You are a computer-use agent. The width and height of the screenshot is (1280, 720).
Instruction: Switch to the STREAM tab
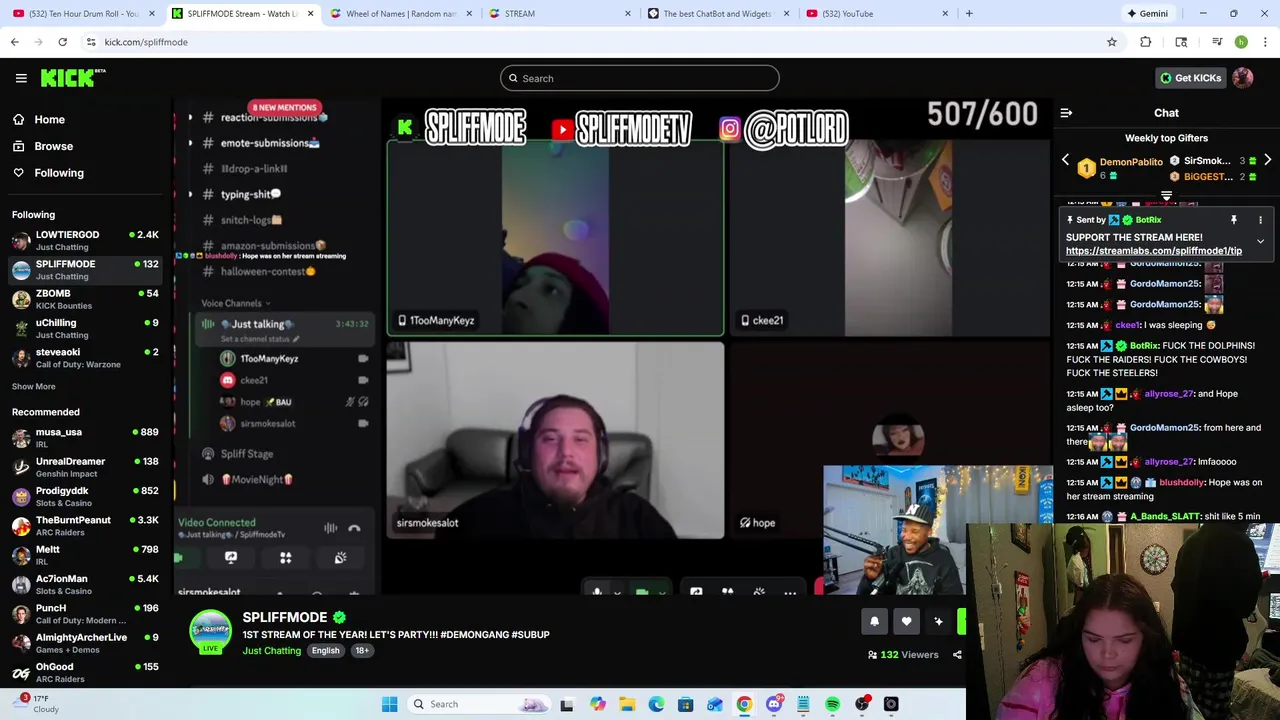(559, 14)
